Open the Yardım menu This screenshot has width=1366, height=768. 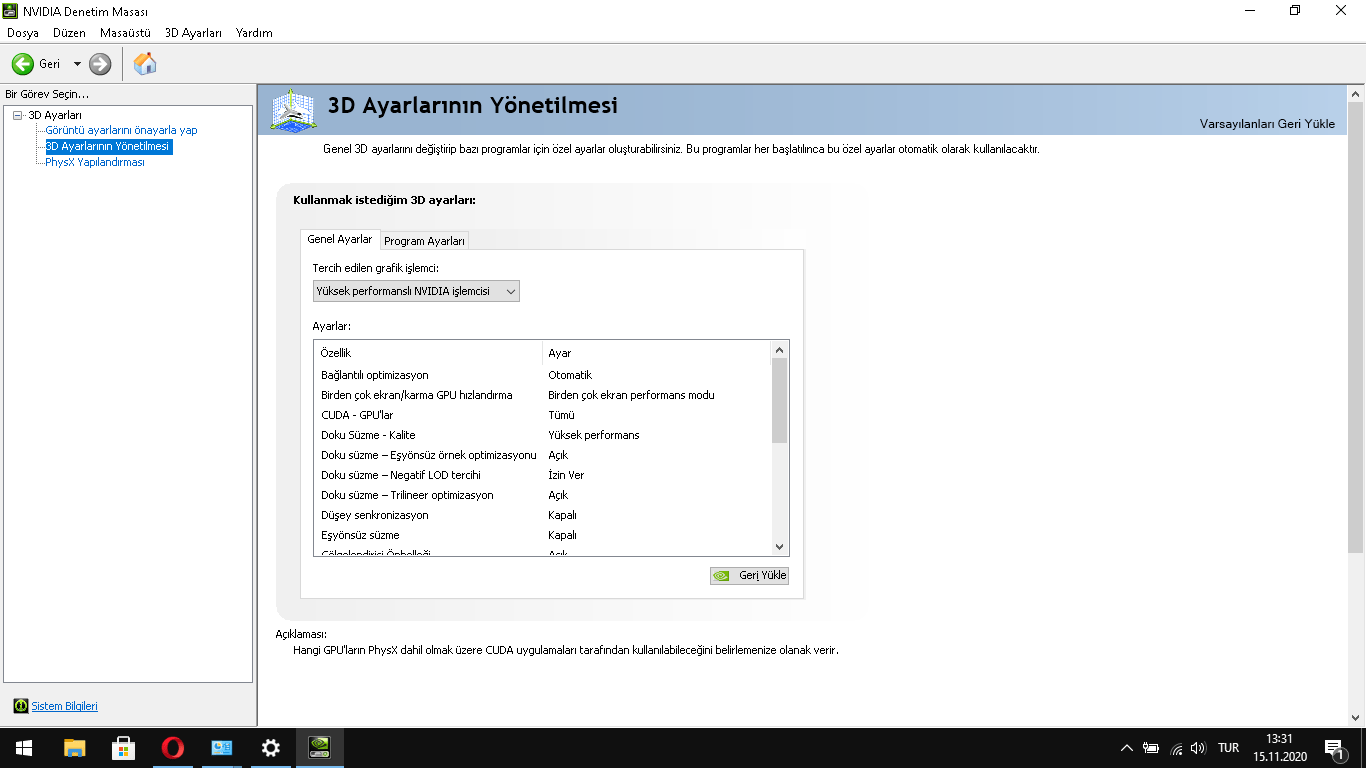[254, 33]
